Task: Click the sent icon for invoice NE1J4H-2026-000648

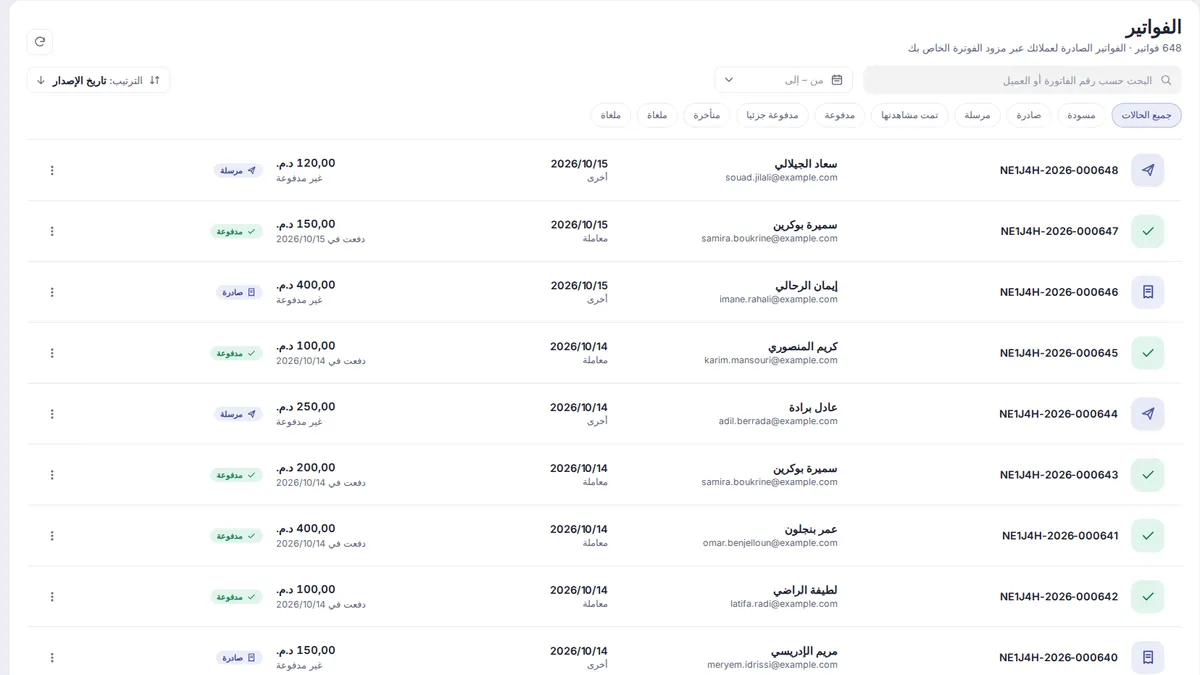Action: (x=1147, y=170)
